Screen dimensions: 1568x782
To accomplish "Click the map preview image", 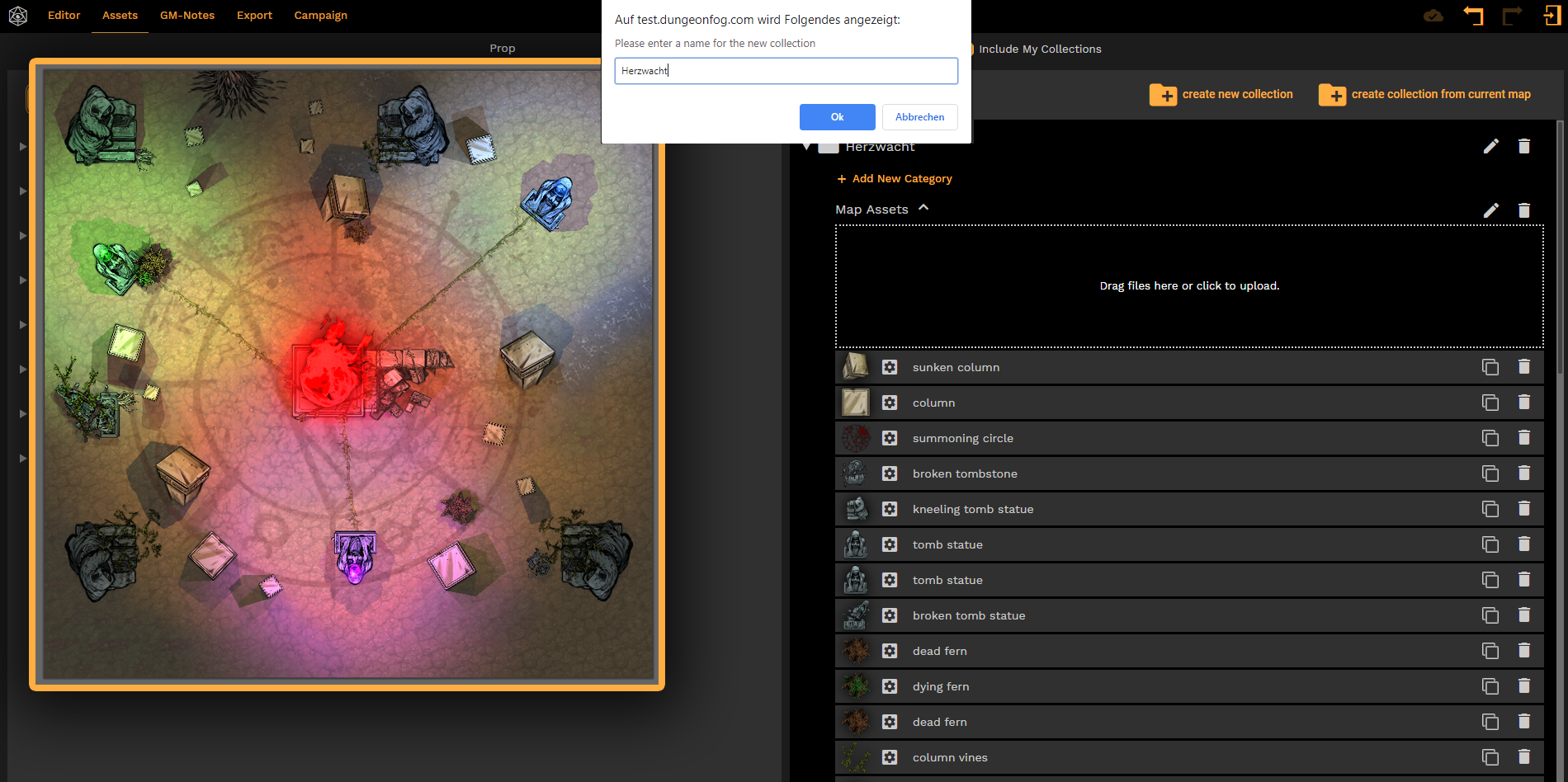I will pyautogui.click(x=347, y=375).
